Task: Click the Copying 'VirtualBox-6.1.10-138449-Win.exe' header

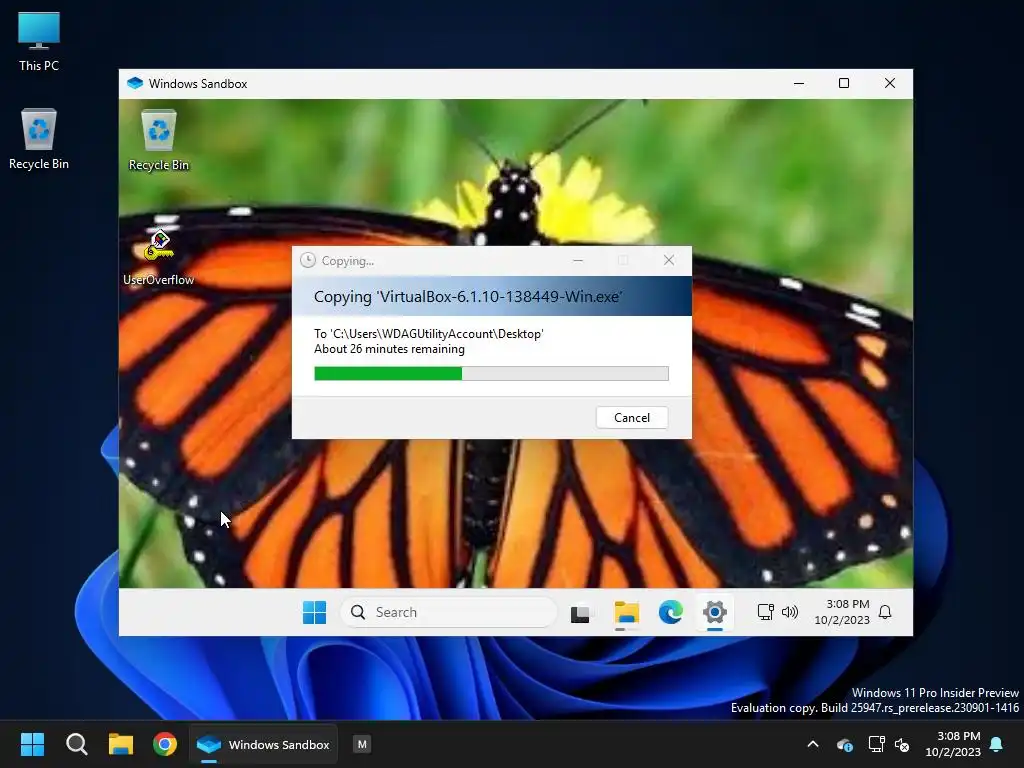Action: (468, 296)
